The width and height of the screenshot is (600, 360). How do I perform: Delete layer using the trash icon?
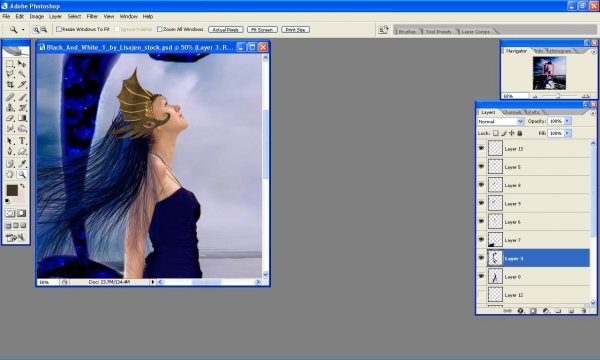[x=584, y=311]
